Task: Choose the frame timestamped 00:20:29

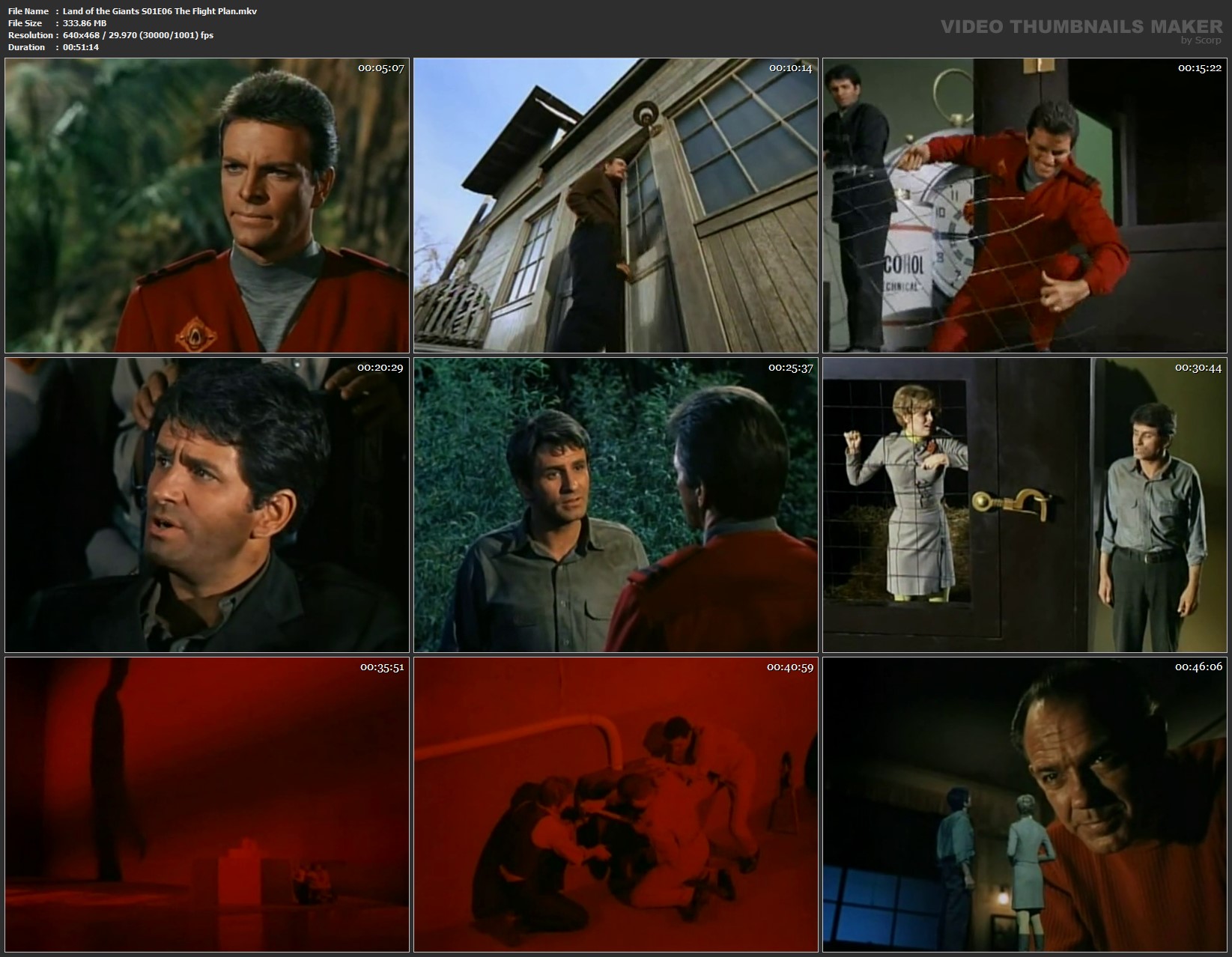Action: coord(207,505)
